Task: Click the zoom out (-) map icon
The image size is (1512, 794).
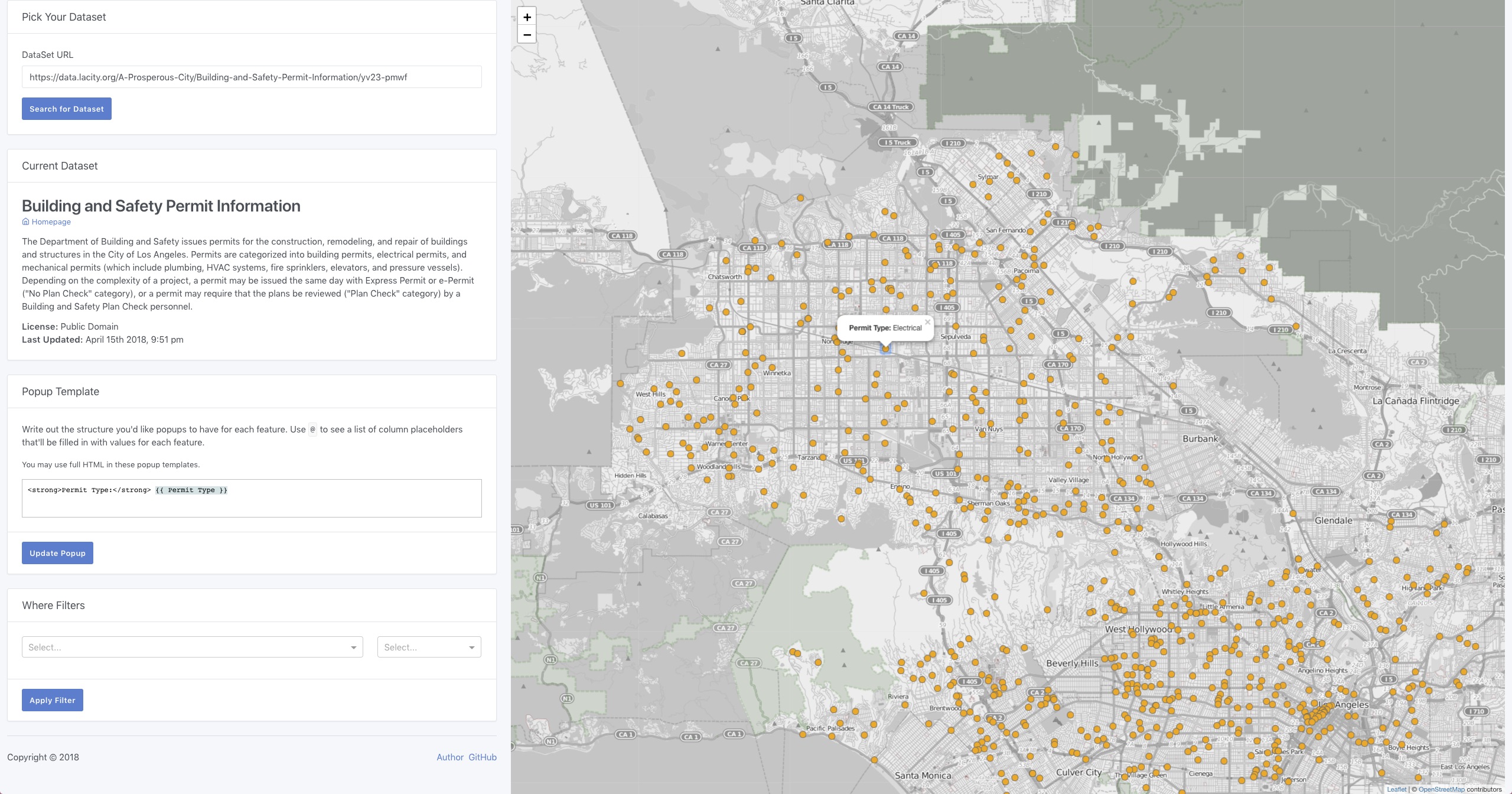Action: point(527,35)
